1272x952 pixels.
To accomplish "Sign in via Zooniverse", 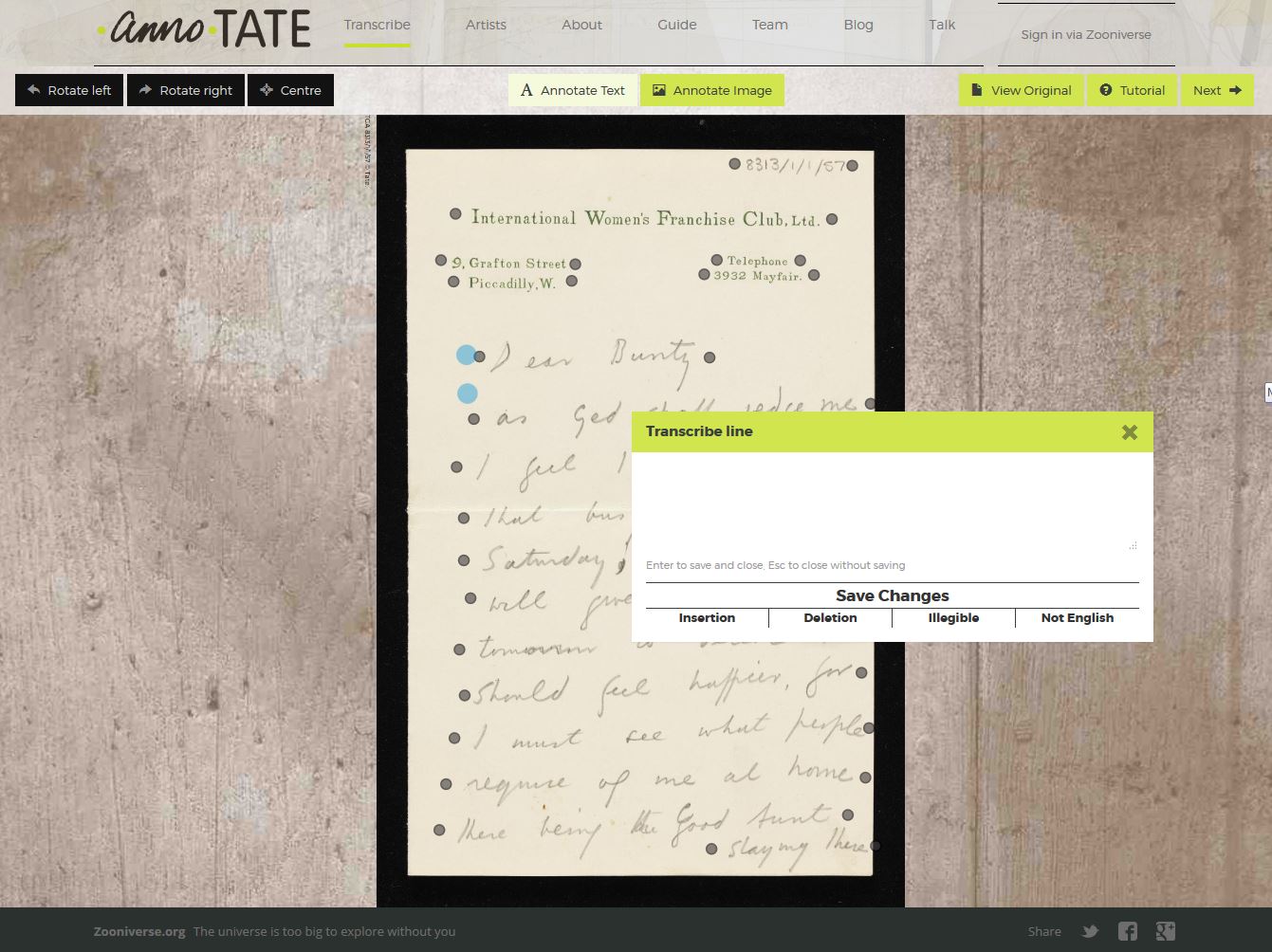I will (x=1085, y=34).
